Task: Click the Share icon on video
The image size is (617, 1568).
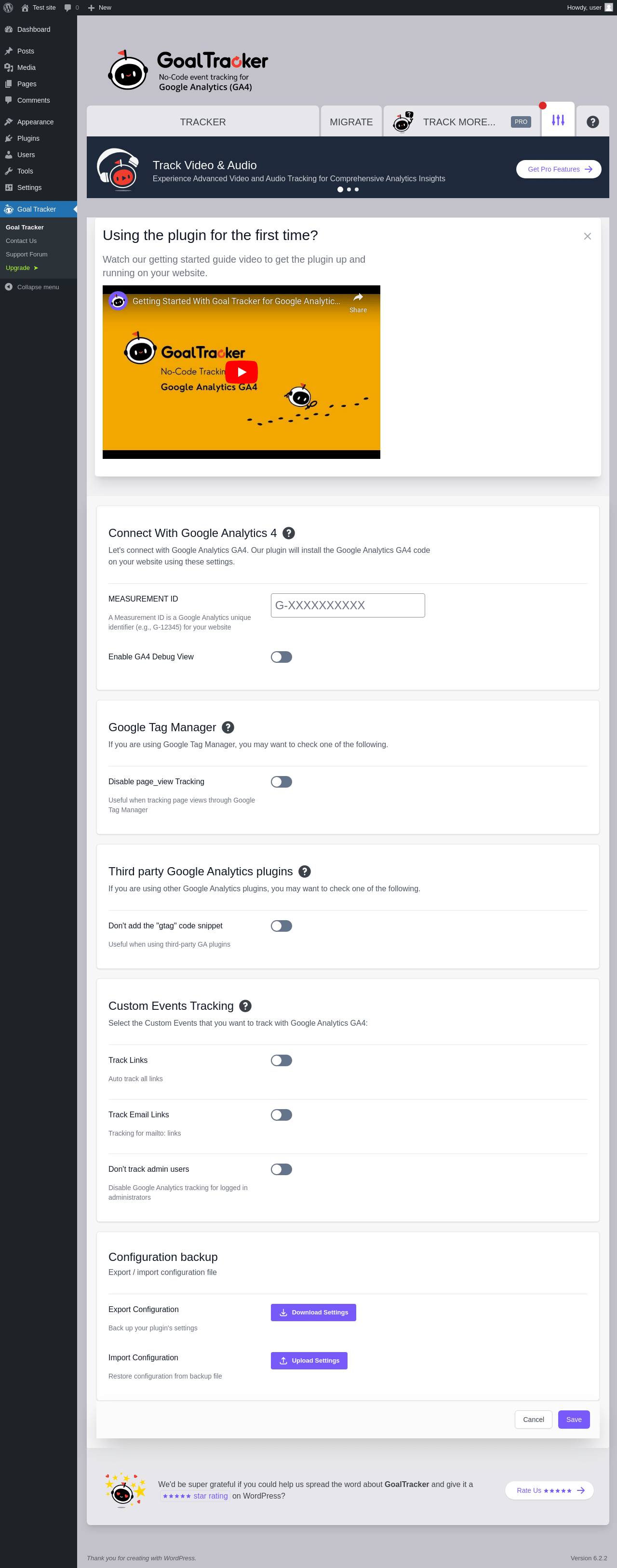Action: point(358,302)
